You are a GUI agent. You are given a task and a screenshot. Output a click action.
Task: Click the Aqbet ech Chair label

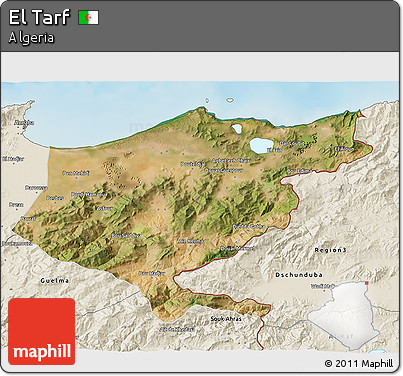pyautogui.click(x=231, y=161)
